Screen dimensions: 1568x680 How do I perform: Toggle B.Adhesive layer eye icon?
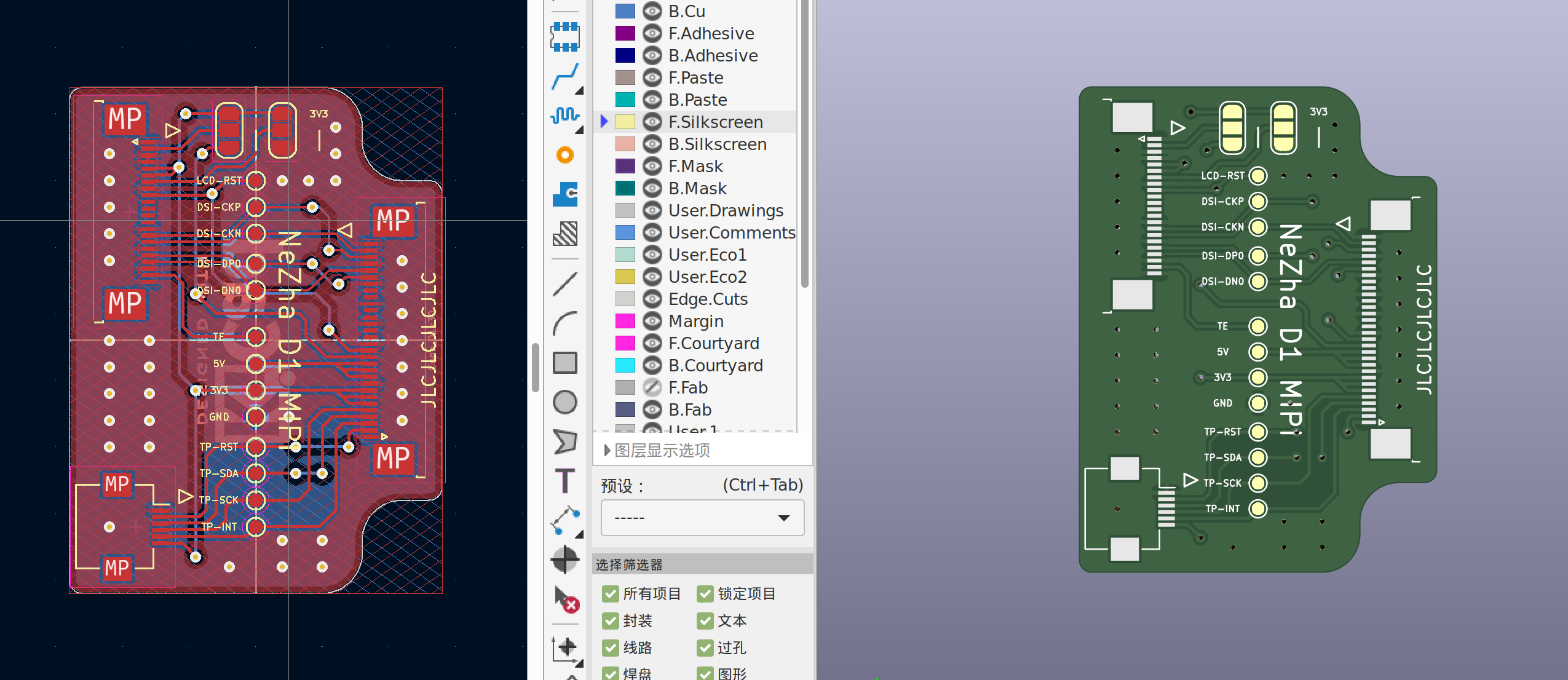[x=652, y=55]
